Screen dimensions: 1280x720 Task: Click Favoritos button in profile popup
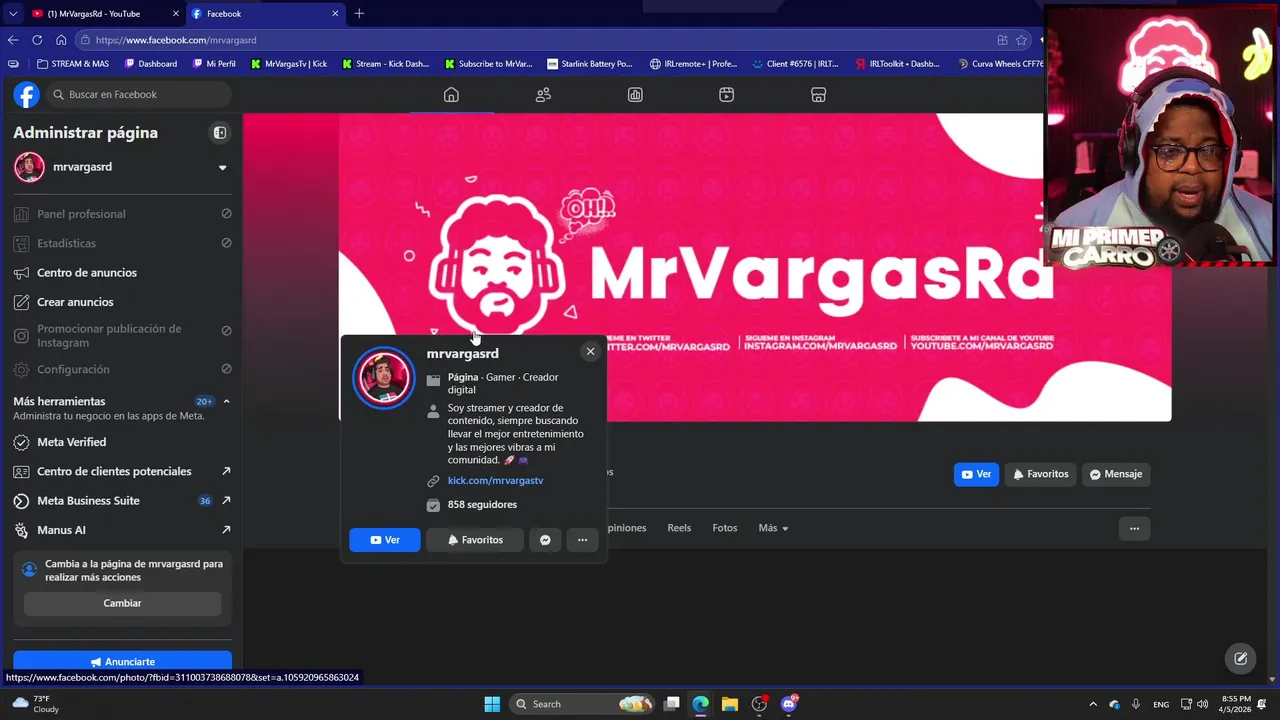click(475, 540)
